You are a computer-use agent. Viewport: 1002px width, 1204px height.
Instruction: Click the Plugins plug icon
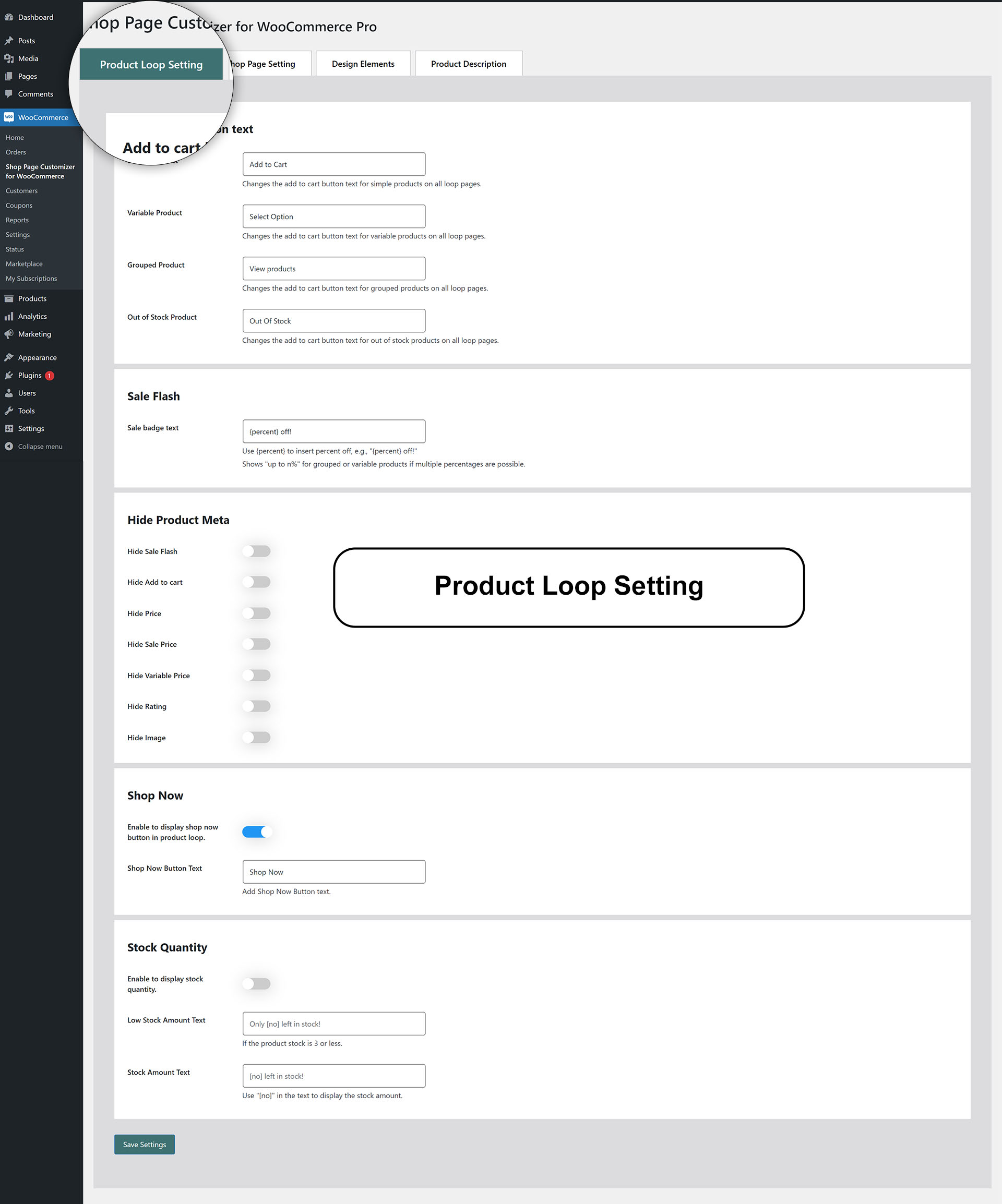(9, 376)
